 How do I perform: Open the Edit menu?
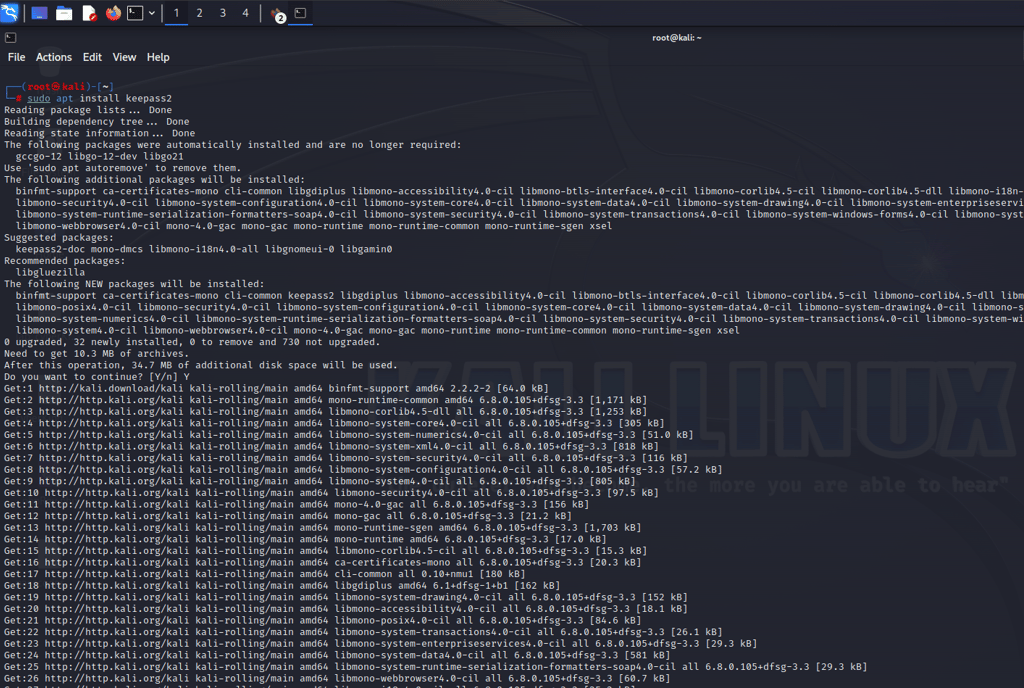coord(92,57)
